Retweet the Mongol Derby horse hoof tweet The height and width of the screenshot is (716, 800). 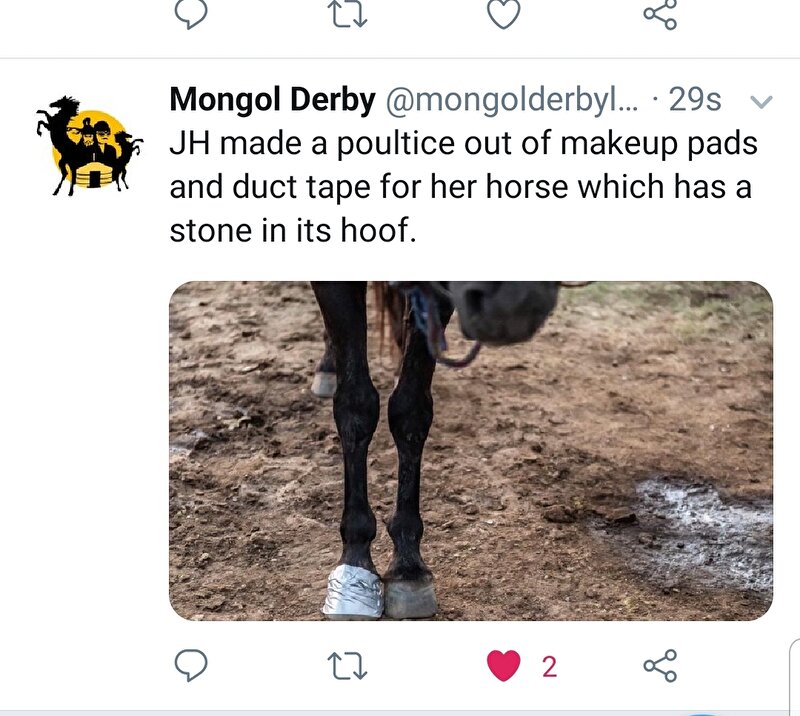[349, 666]
